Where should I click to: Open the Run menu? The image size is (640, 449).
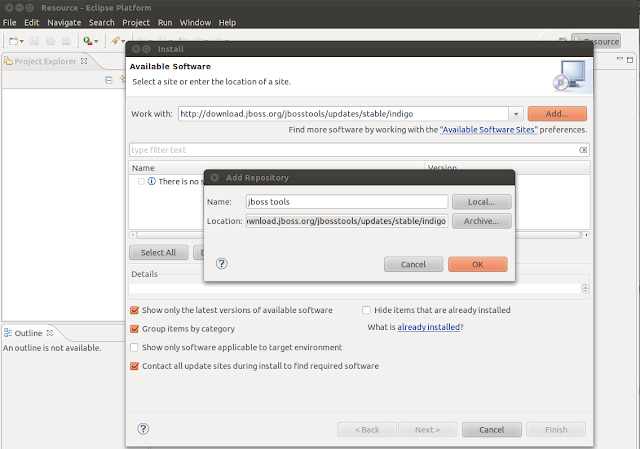[165, 22]
